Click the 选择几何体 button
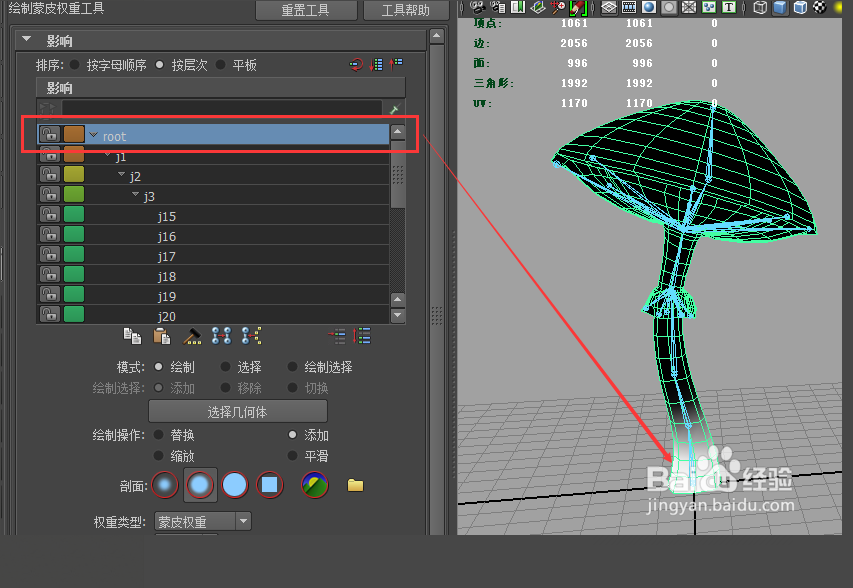853x588 pixels. (x=238, y=411)
